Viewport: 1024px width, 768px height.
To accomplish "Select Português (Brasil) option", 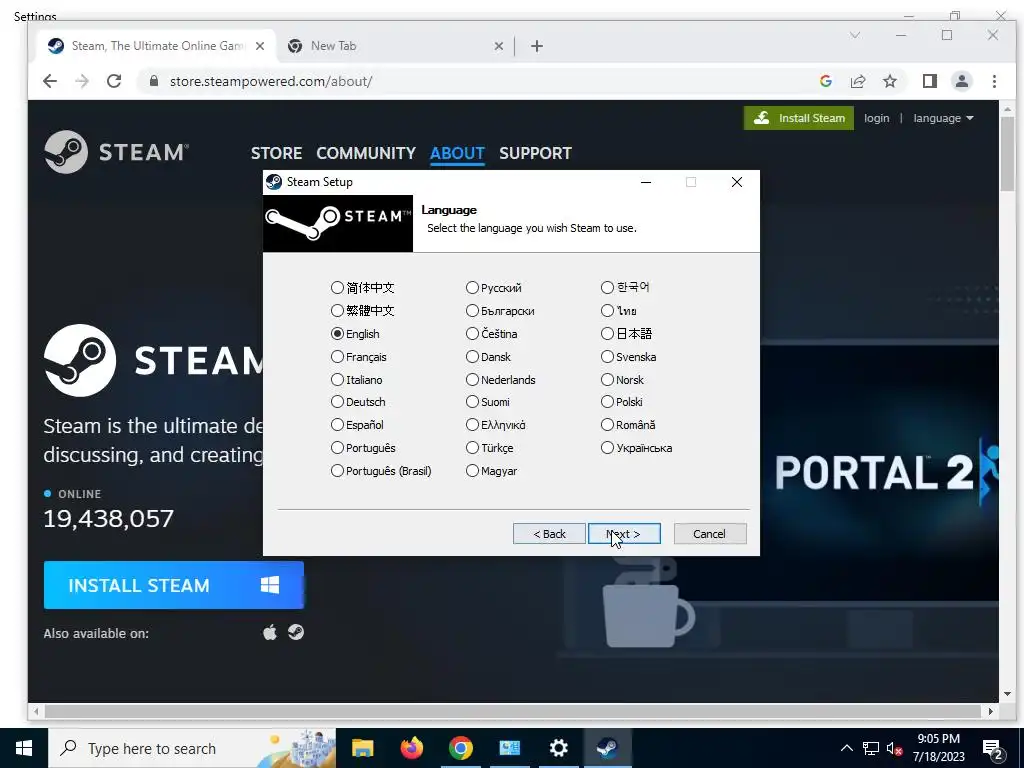I will pyautogui.click(x=337, y=470).
